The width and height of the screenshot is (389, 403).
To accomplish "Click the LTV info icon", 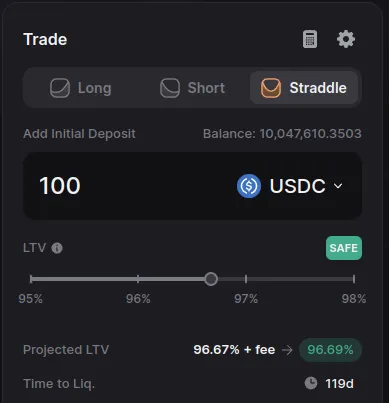I will 57,248.
